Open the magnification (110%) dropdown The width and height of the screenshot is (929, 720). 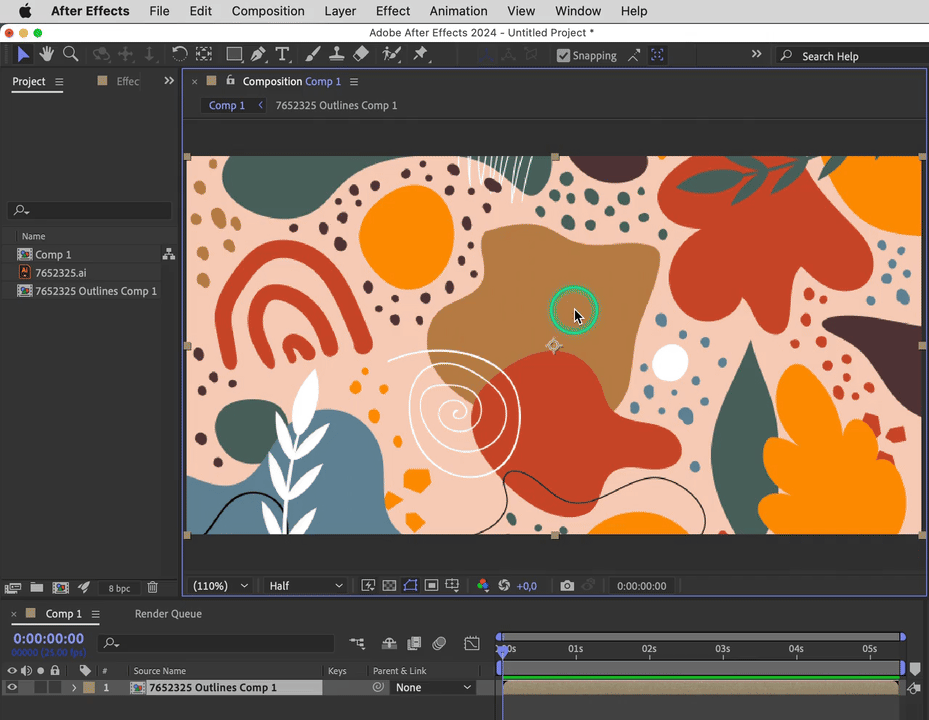(221, 586)
